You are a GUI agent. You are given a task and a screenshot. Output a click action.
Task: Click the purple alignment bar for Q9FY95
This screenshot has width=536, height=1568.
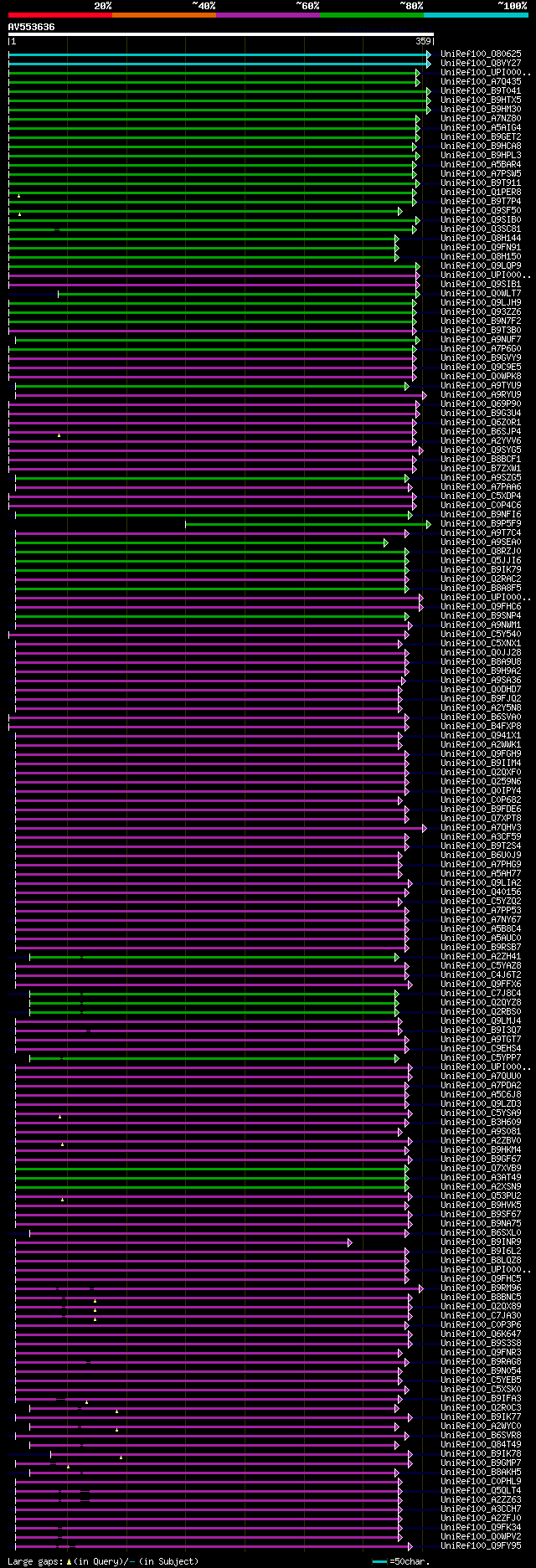point(214,1546)
